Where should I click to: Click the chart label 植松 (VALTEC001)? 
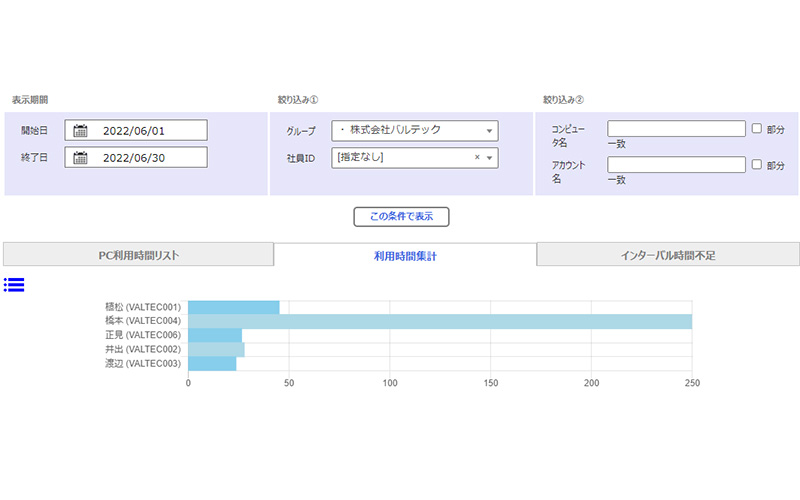143,307
